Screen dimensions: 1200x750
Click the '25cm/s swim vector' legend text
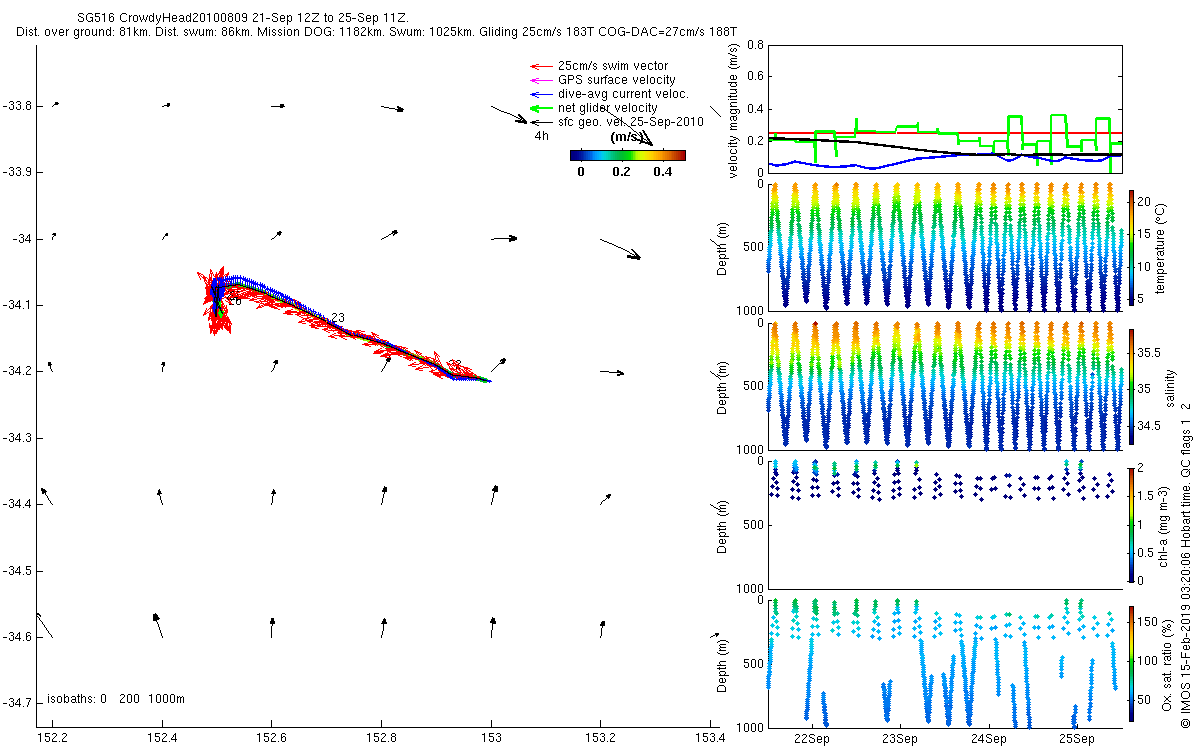[613, 66]
